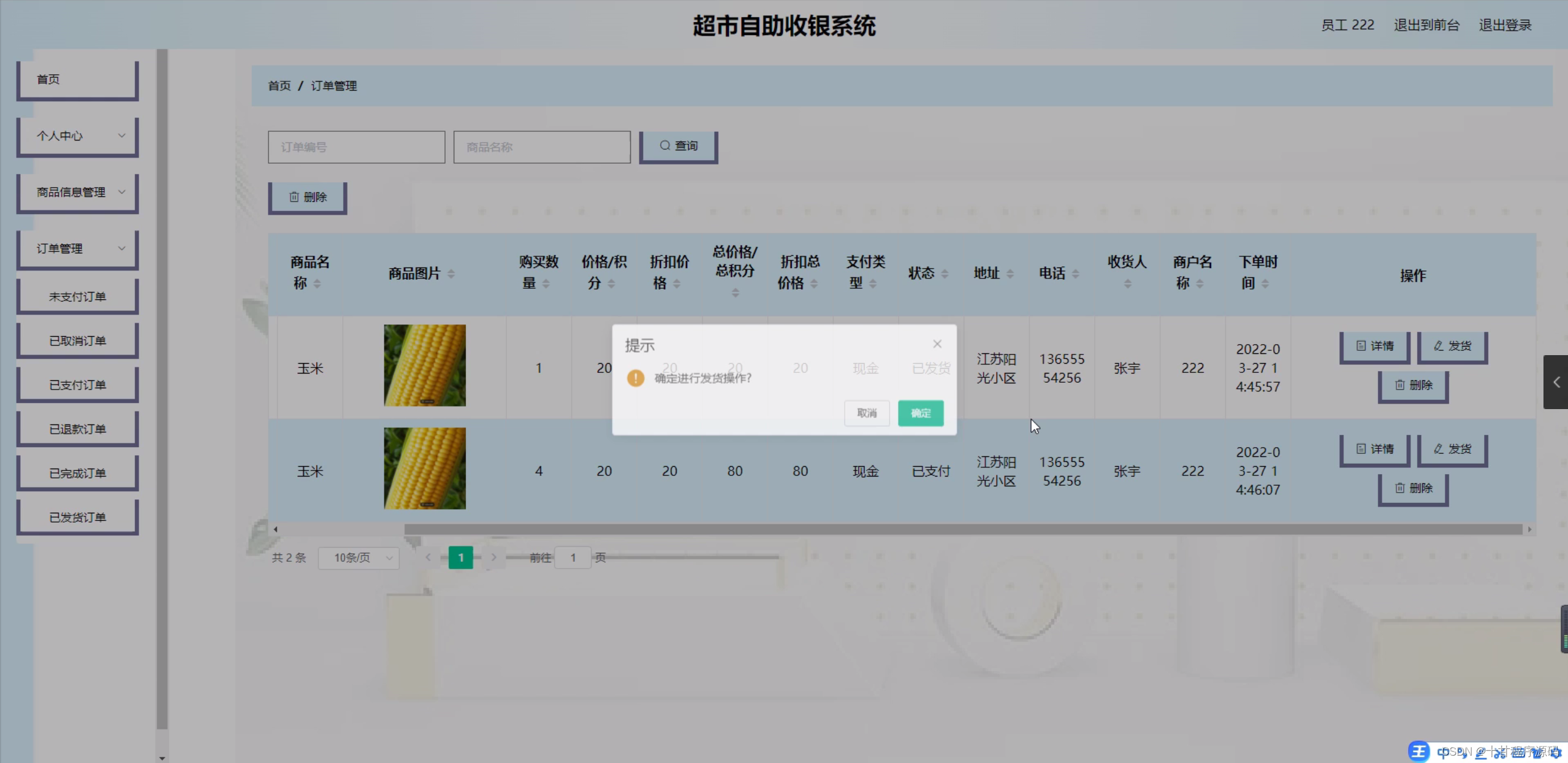
Task: Open 已支付订单 in the sidebar
Action: click(77, 385)
